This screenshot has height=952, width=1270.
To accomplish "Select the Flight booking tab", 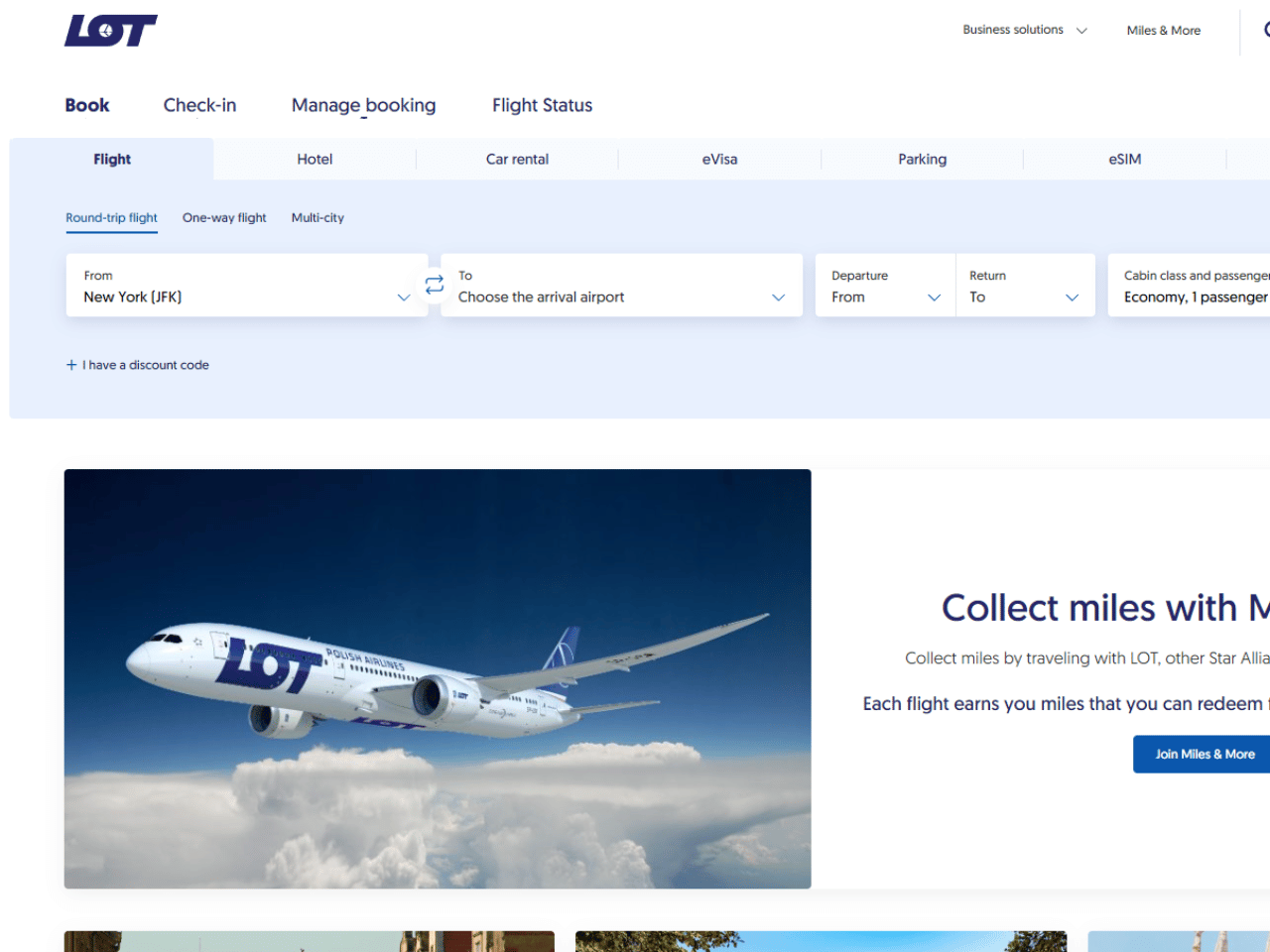I will point(112,159).
